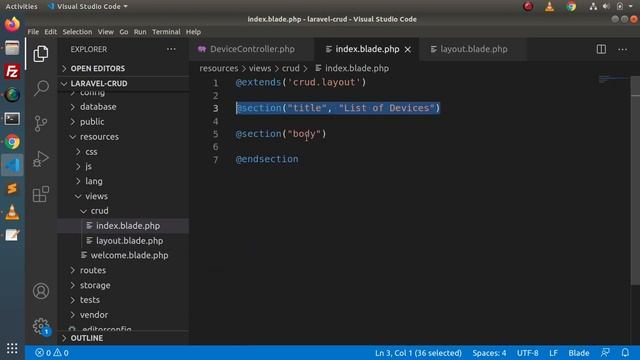This screenshot has height=360, width=640.
Task: Click the Explorer more actions ellipsis
Action: point(171,49)
